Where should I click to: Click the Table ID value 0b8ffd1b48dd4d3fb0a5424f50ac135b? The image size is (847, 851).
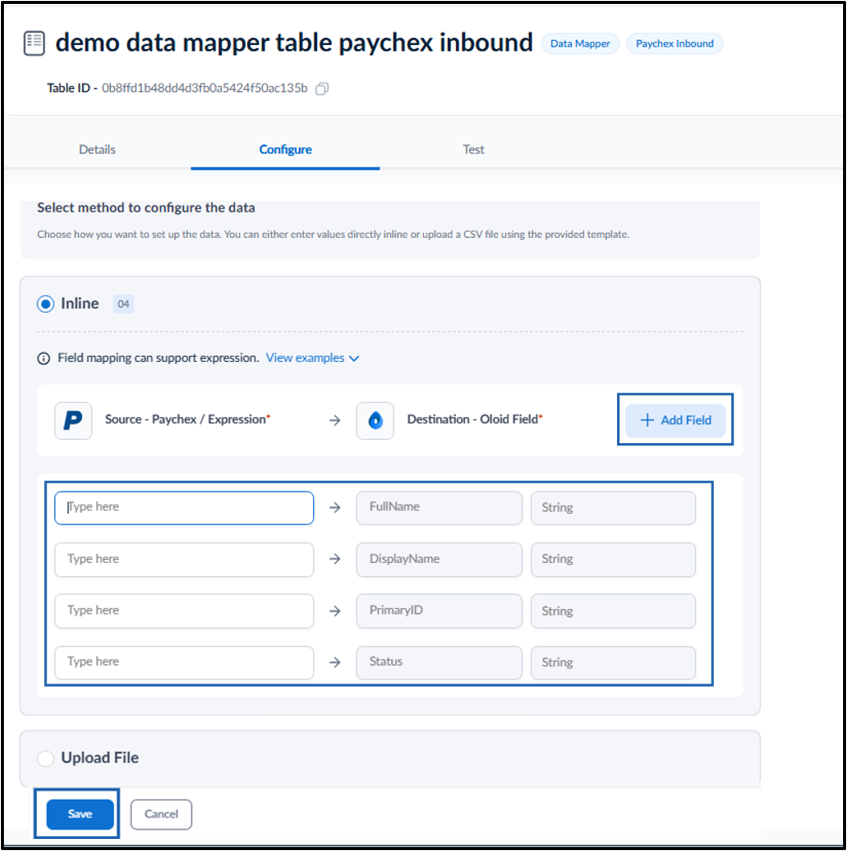click(x=205, y=88)
